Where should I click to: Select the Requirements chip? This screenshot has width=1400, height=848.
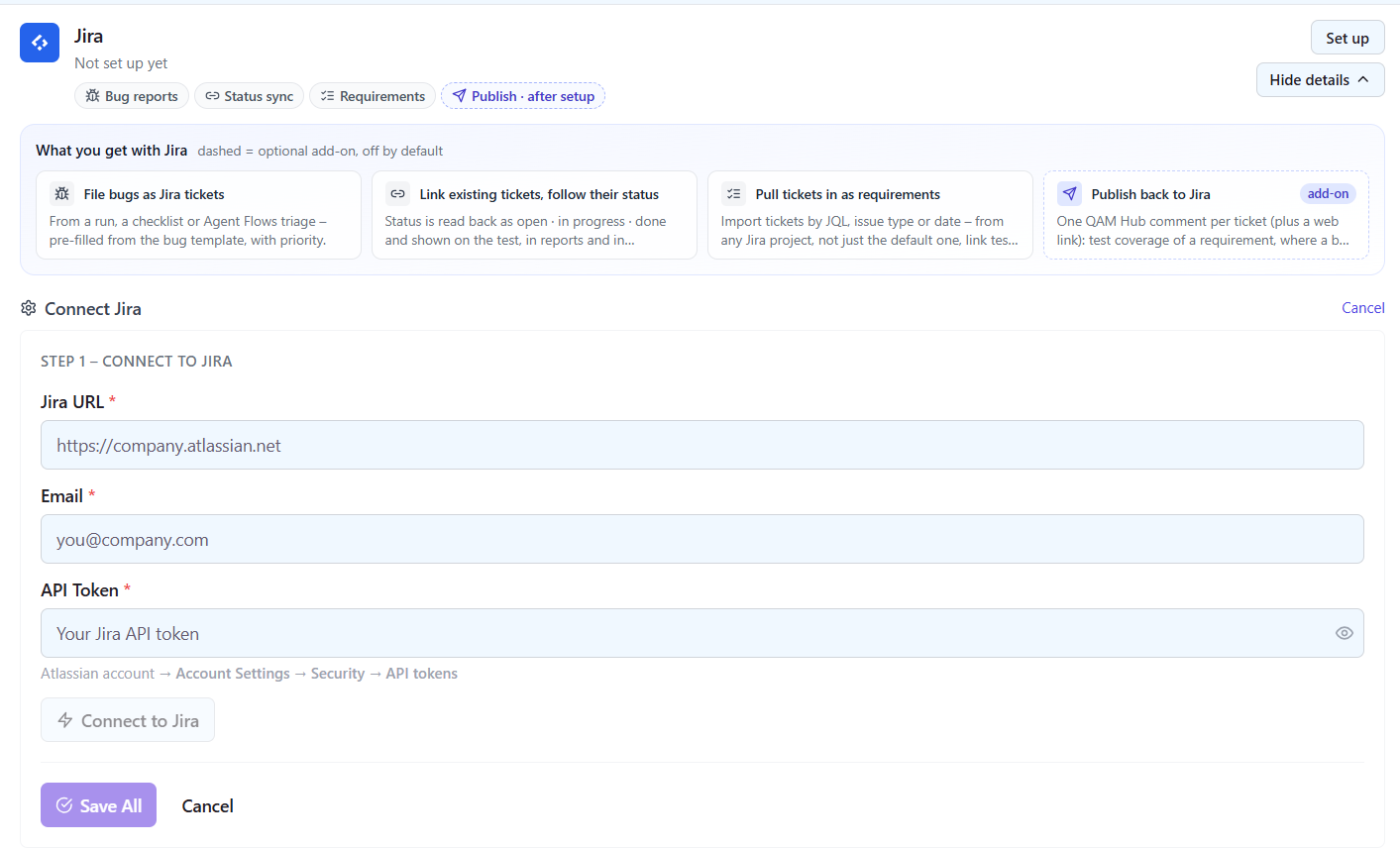click(x=373, y=96)
